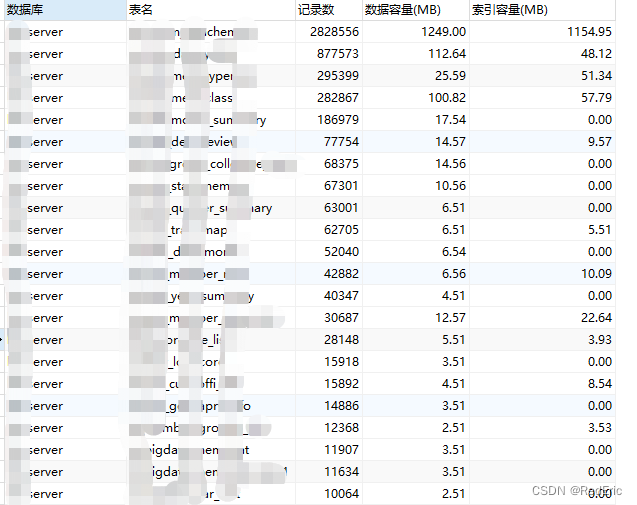Click index size value 57.79
Image resolution: width=637 pixels, height=505 pixels.
pyautogui.click(x=596, y=98)
